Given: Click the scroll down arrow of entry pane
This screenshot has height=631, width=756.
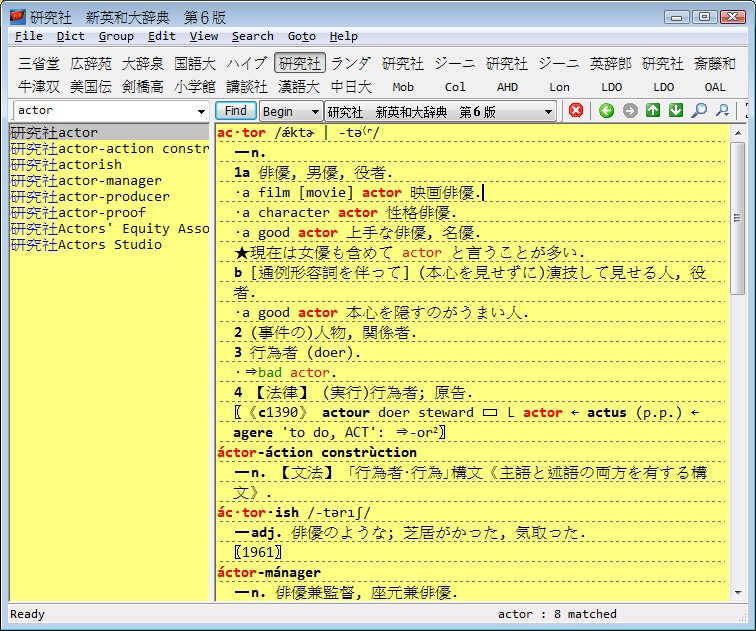Looking at the screenshot, I should pyautogui.click(x=738, y=593).
